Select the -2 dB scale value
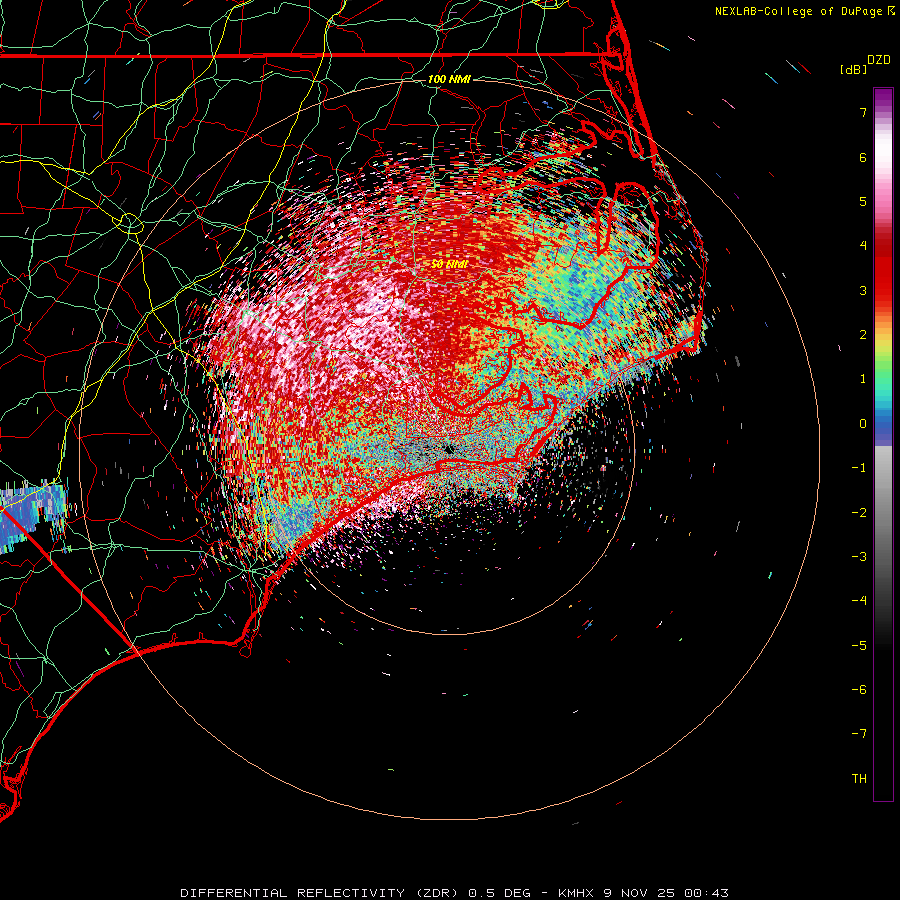 [x=859, y=513]
